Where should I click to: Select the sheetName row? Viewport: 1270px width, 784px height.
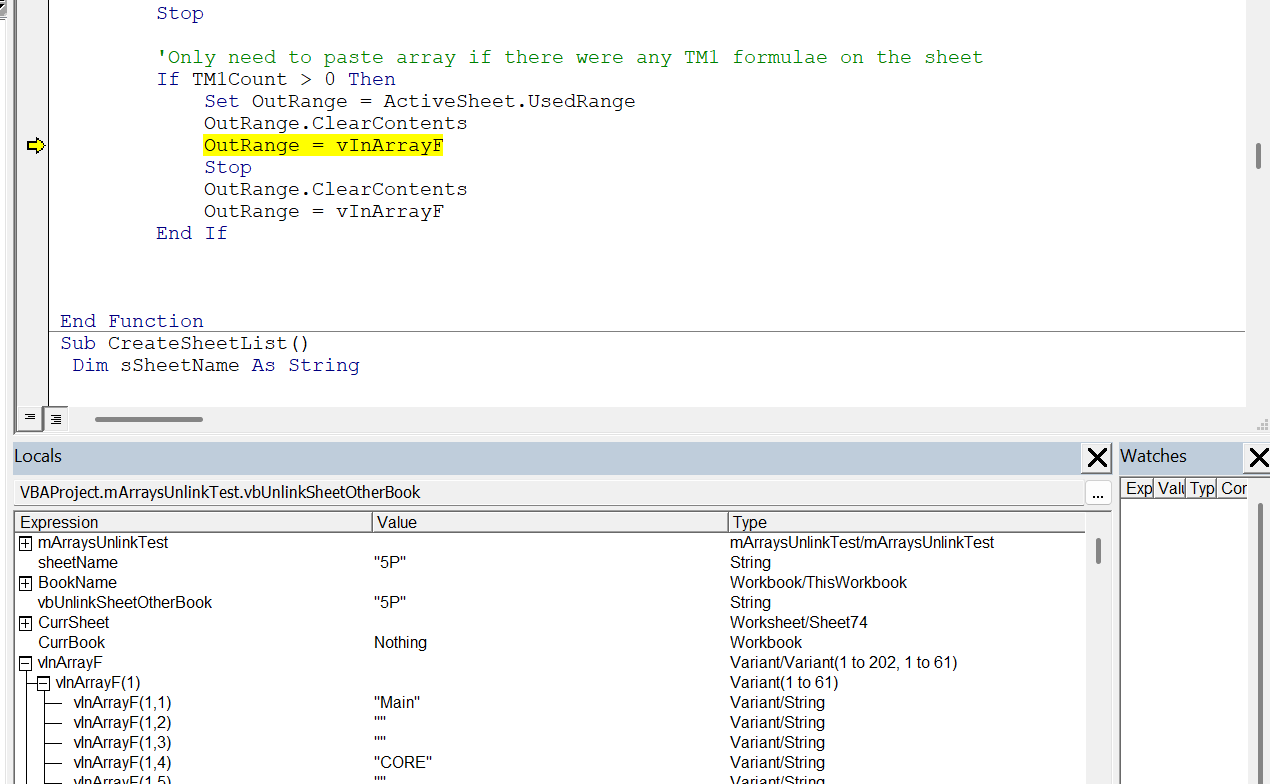(550, 563)
